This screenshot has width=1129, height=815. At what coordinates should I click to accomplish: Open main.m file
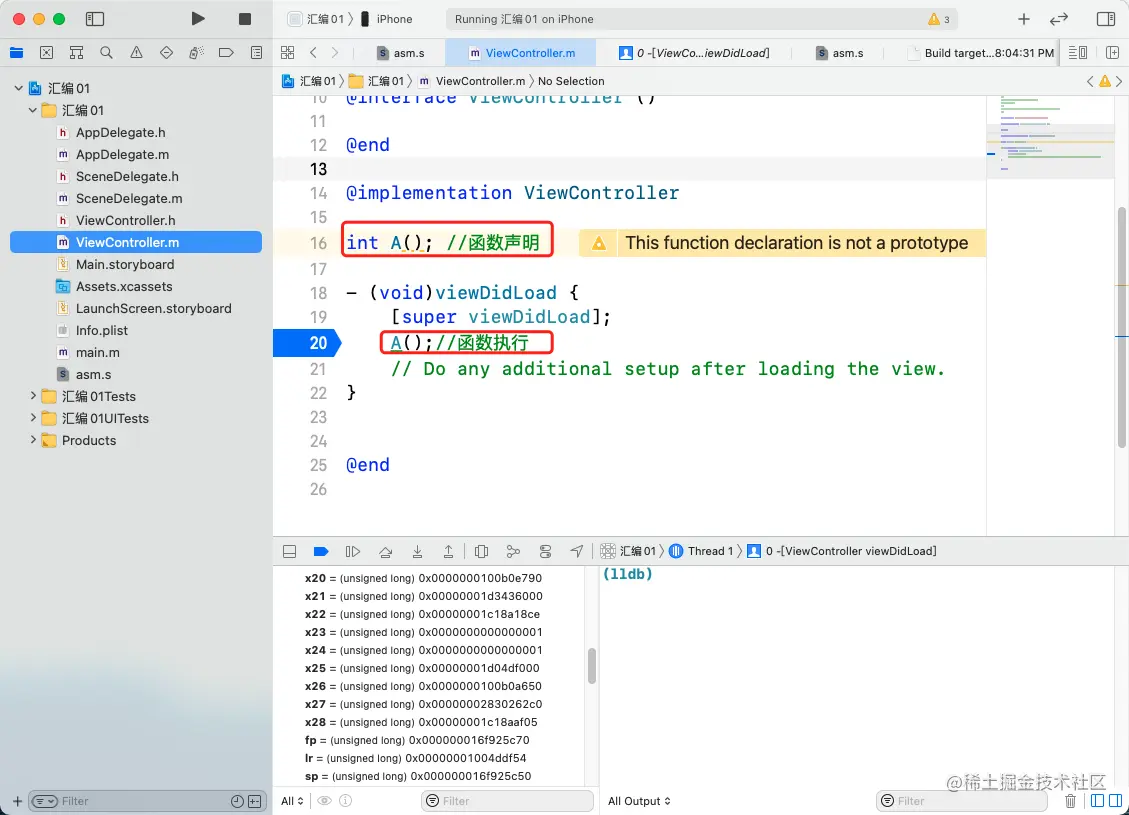click(97, 352)
